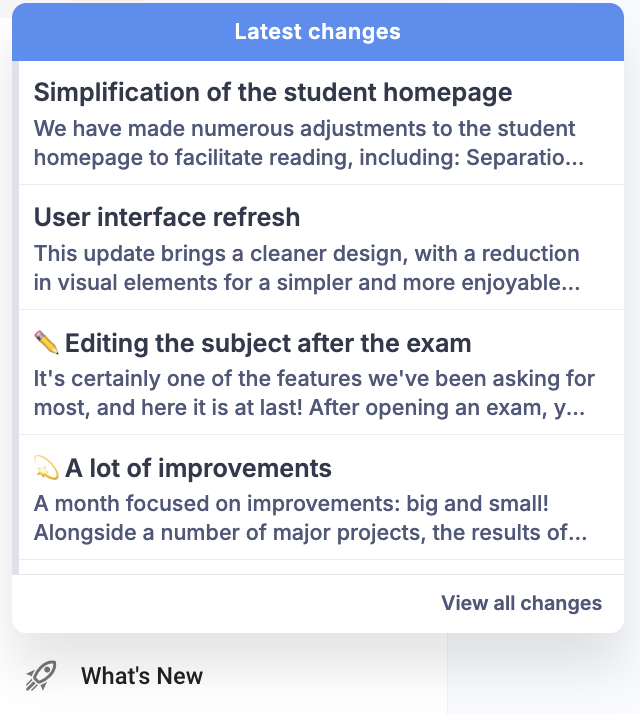Open 'Simplification of the student homepage' entry title
This screenshot has height=714, width=640.
(273, 93)
